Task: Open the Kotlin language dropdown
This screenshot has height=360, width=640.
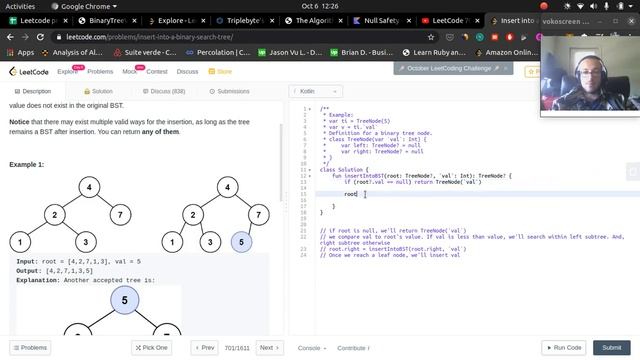Action: [x=316, y=91]
